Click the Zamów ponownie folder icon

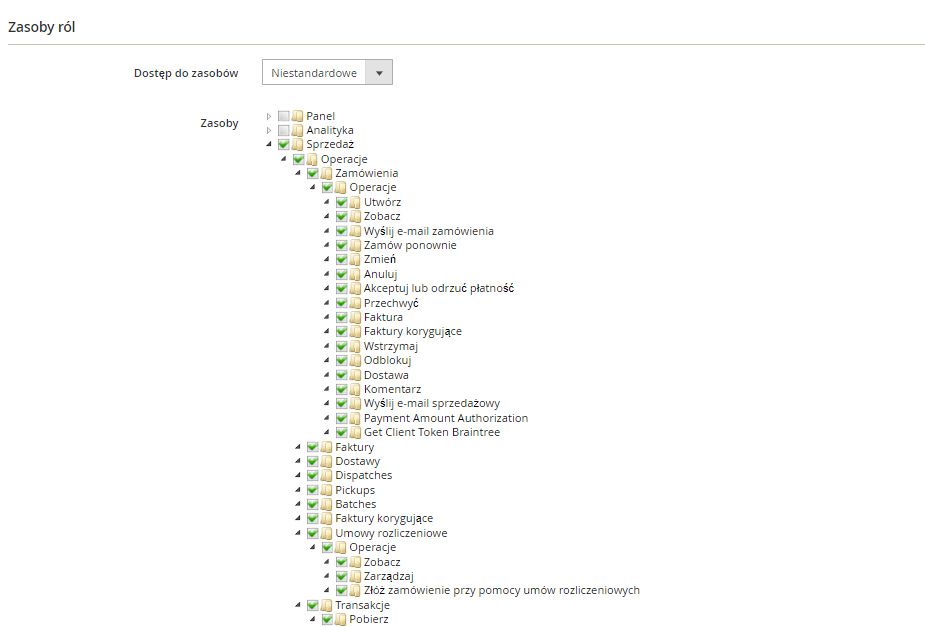coord(355,245)
